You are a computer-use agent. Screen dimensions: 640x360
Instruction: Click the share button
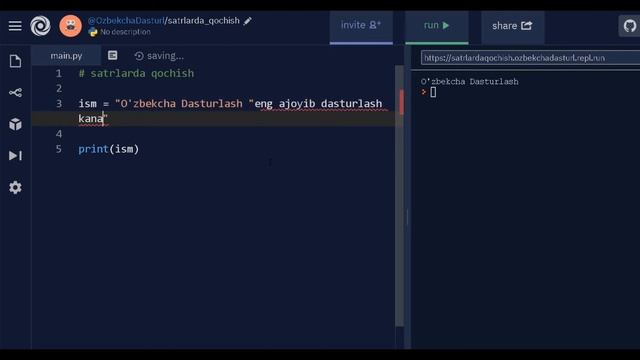point(513,26)
